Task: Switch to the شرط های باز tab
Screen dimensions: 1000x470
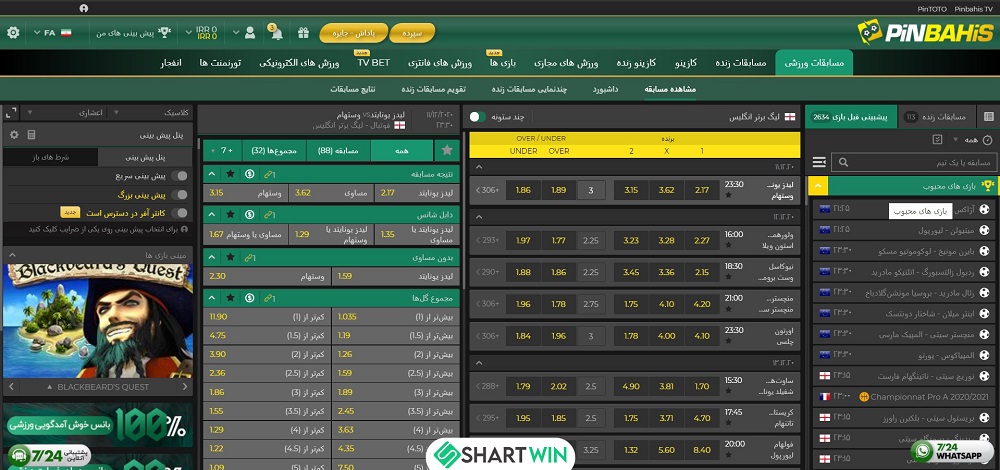Action: click(x=50, y=157)
